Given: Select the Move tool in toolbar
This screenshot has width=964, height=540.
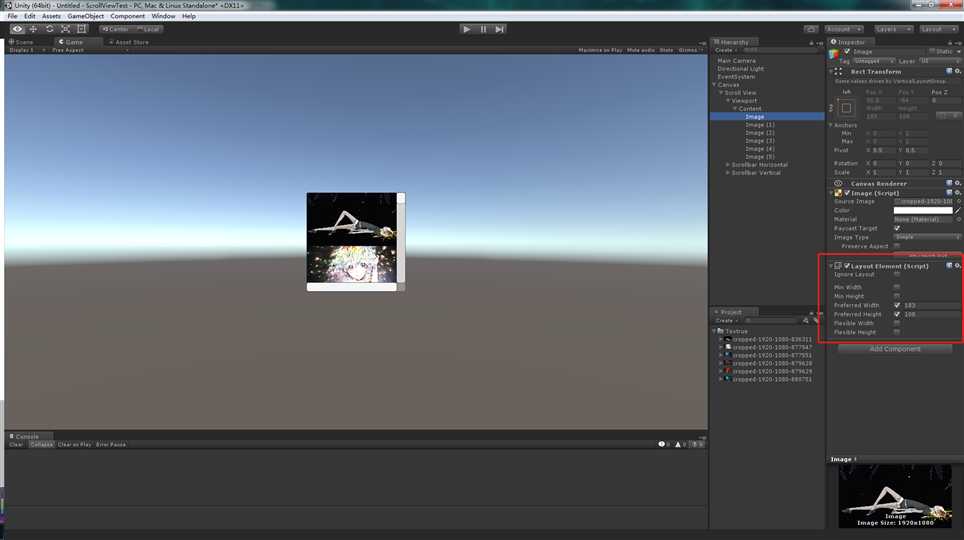Looking at the screenshot, I should point(33,29).
